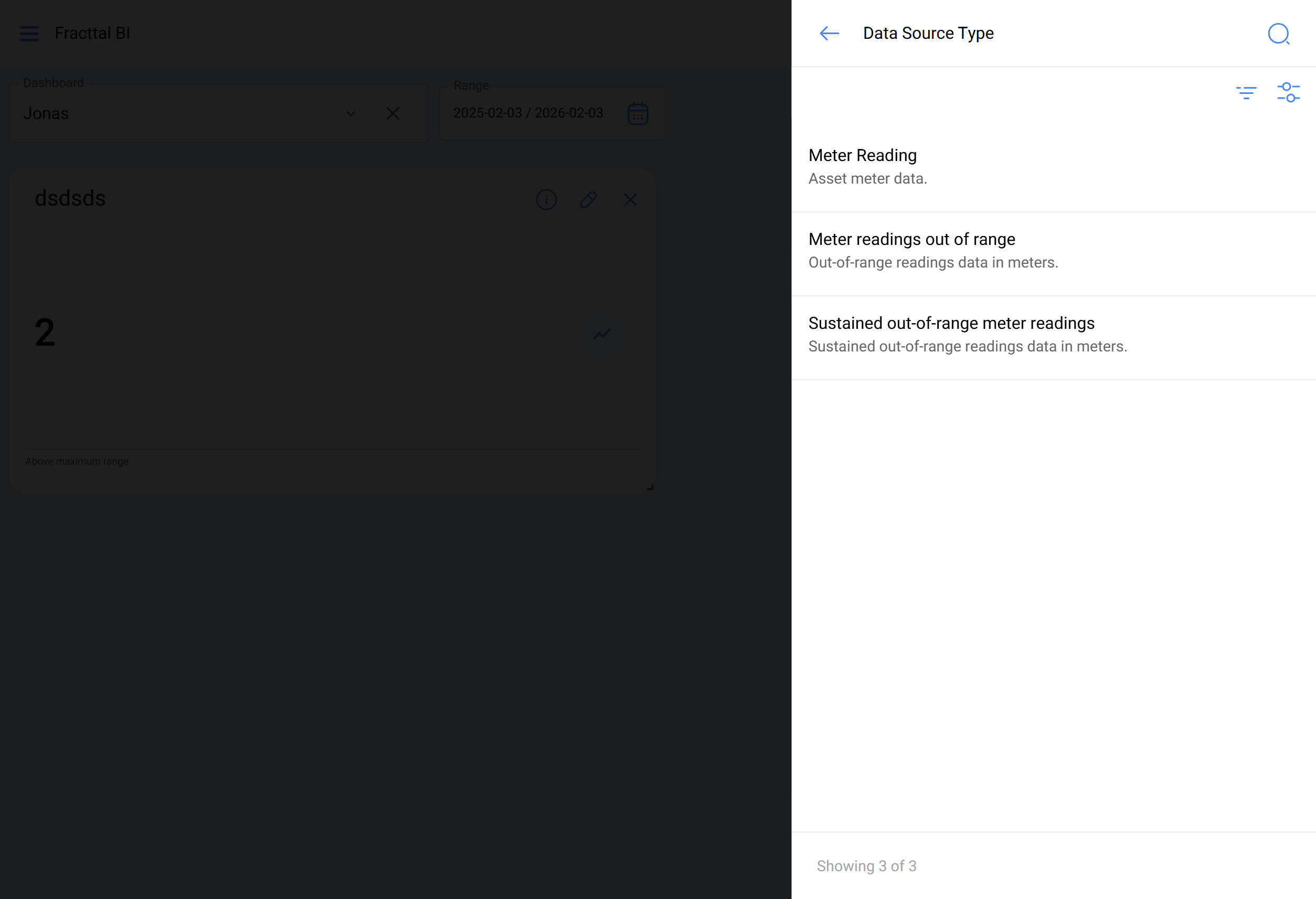Expand the Dashboard dropdown chevron
Screen dimensions: 1316x899
[351, 114]
